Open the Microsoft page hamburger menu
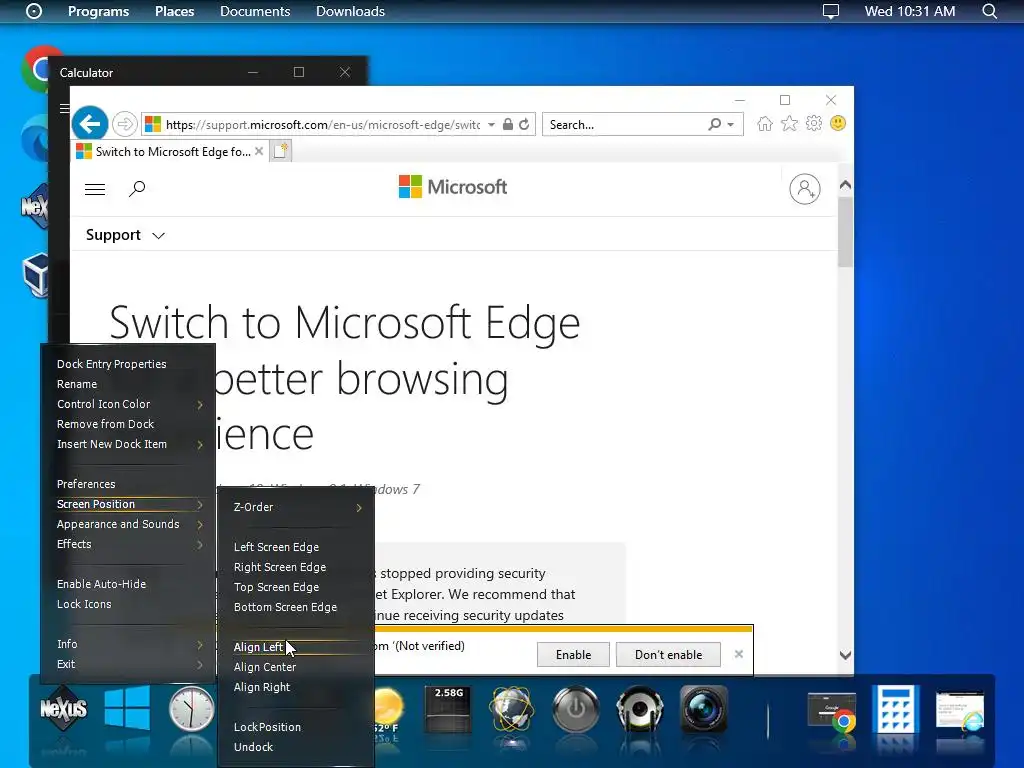Screen dimensions: 1024x768 tap(95, 189)
